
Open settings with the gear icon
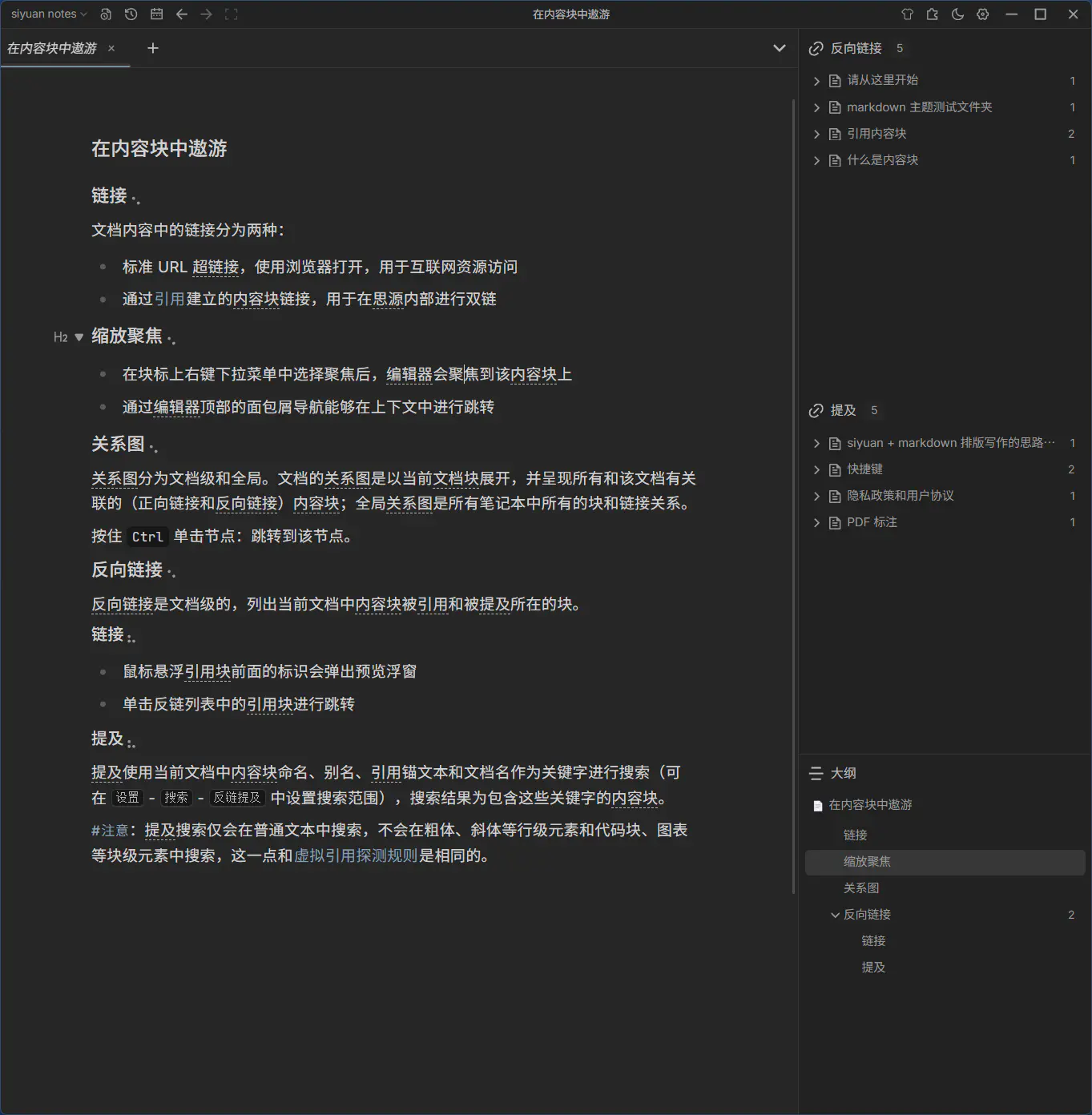(983, 14)
